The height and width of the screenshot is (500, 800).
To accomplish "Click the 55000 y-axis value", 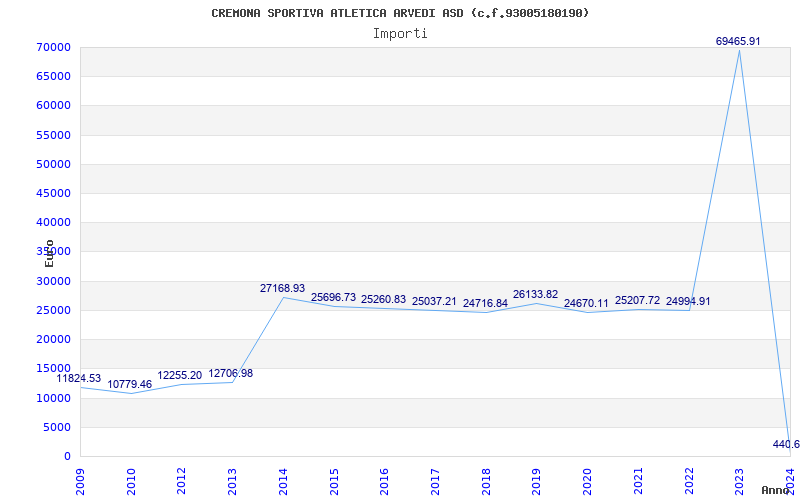I will click(x=53, y=135).
